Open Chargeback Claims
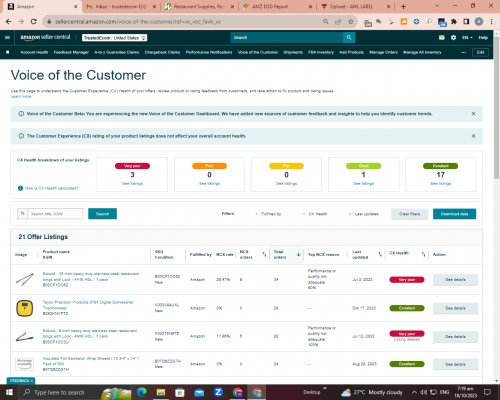This screenshot has height=400, width=500. click(x=162, y=52)
